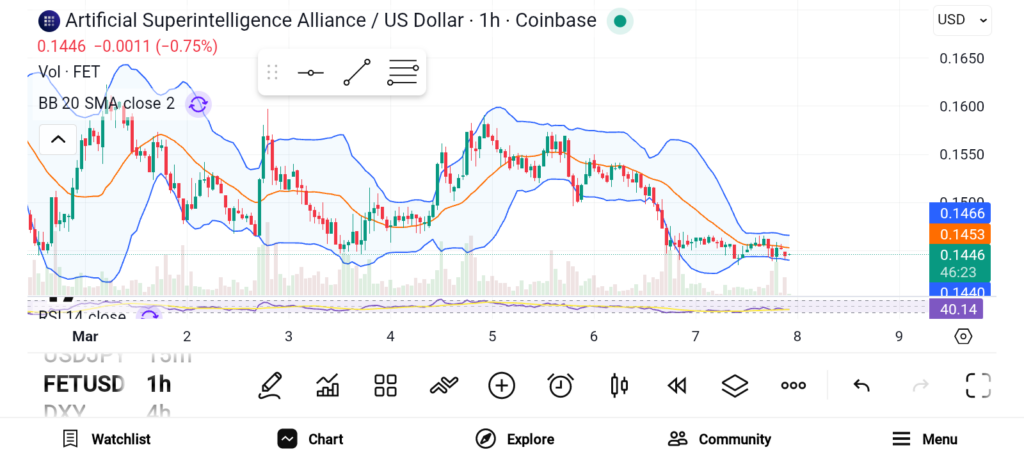Toggle fullscreen mode

pyautogui.click(x=977, y=385)
